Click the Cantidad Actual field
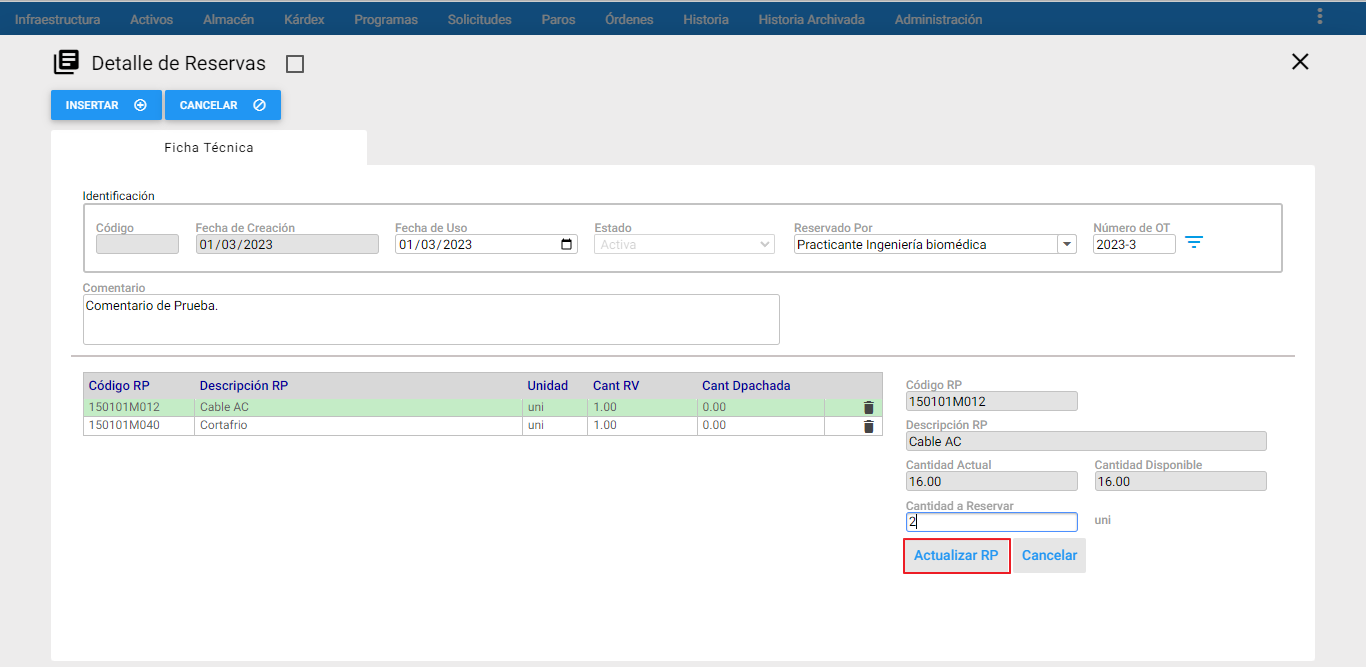 (x=991, y=481)
